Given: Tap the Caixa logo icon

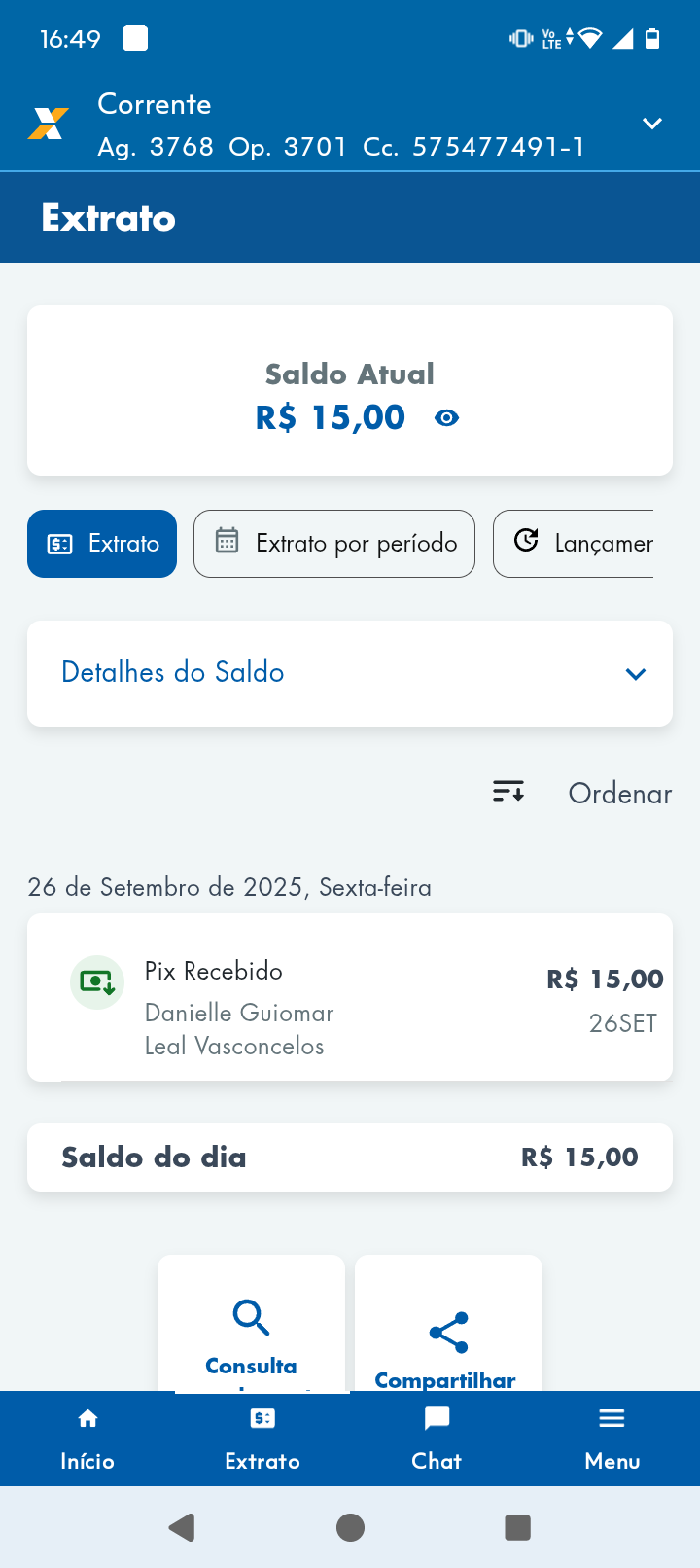Looking at the screenshot, I should click(48, 124).
